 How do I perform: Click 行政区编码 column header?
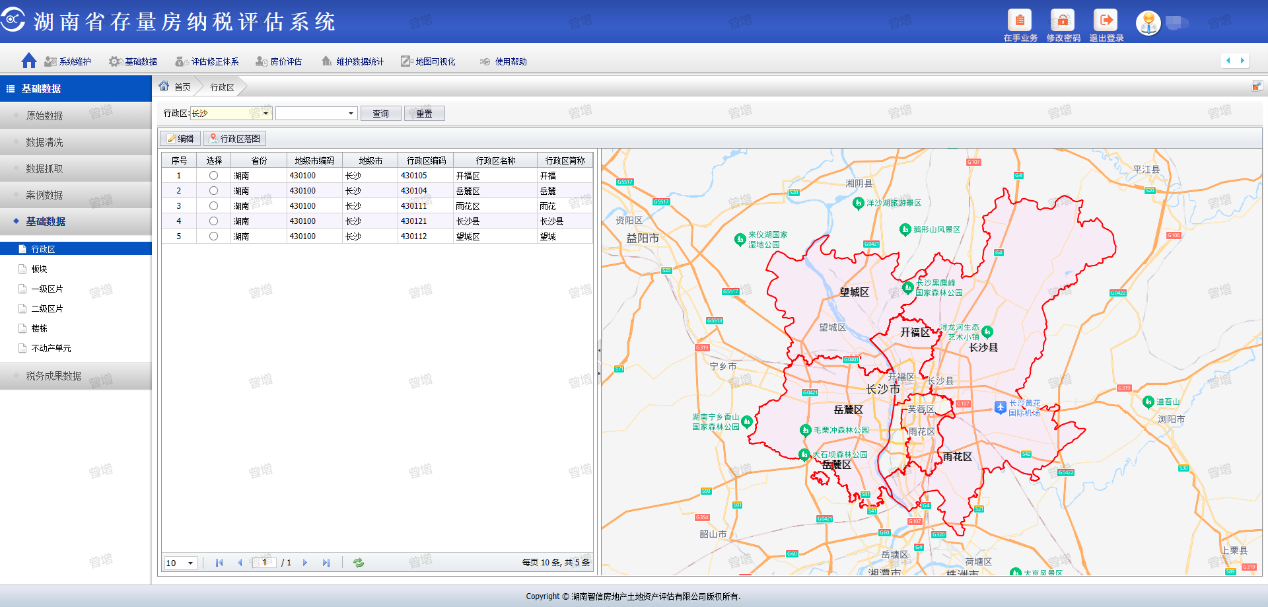426,160
